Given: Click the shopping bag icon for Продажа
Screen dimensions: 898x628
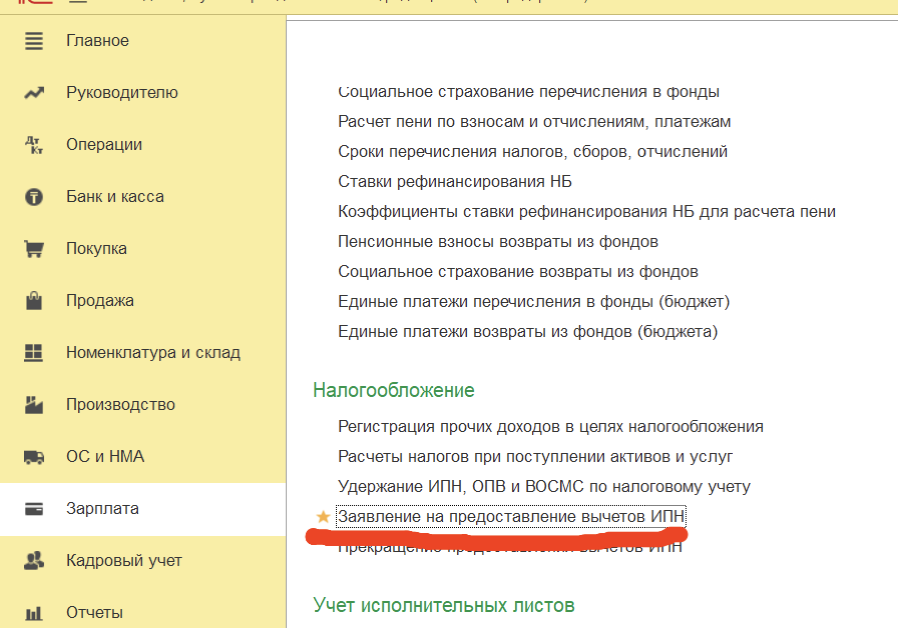Looking at the screenshot, I should pos(34,301).
